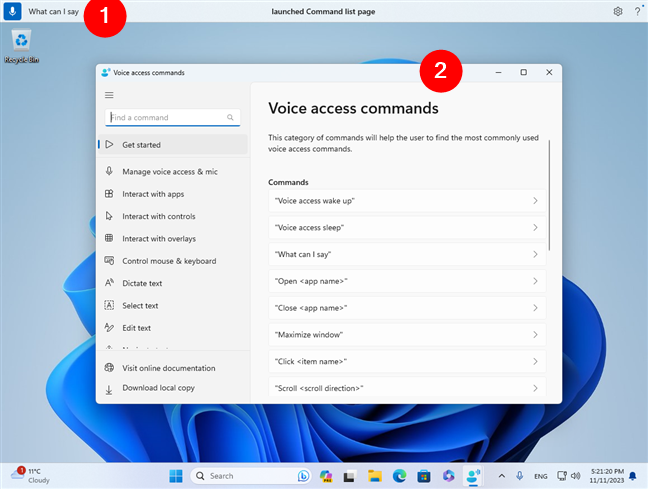Open the voice access help question mark
This screenshot has height=489, width=648.
[x=637, y=12]
